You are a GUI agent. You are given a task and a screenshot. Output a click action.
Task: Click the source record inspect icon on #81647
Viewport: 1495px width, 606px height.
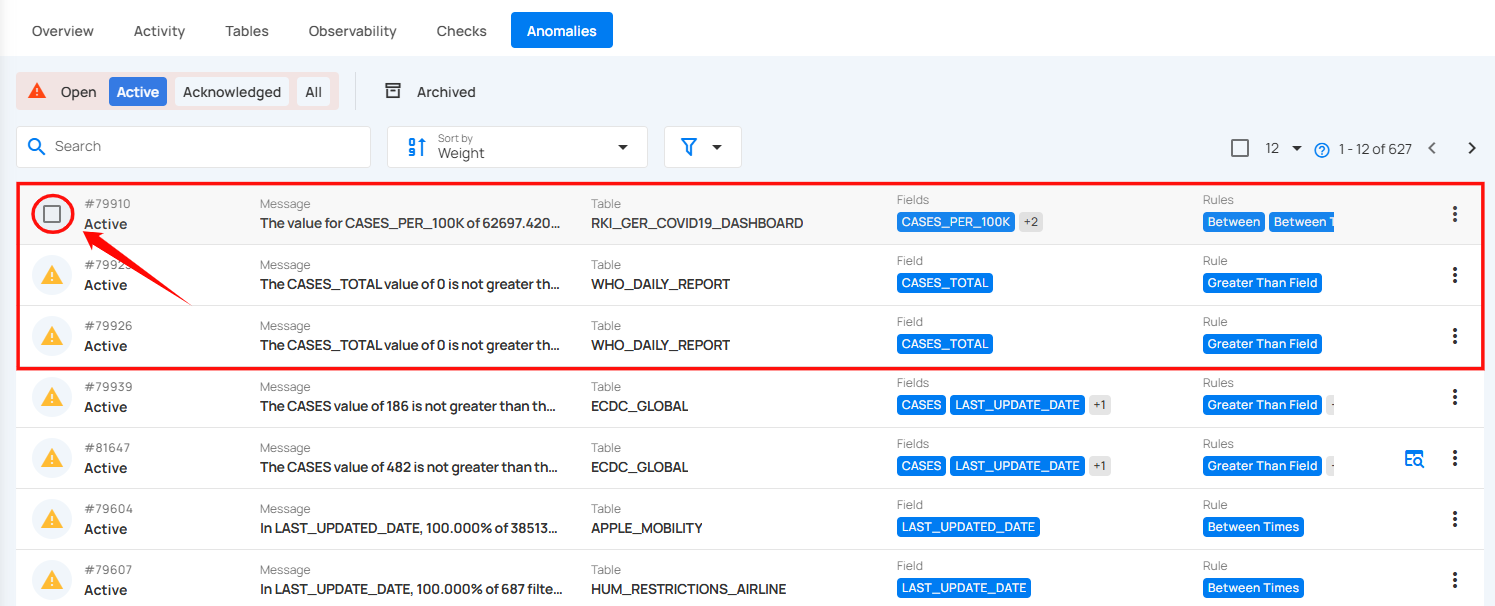(x=1414, y=459)
